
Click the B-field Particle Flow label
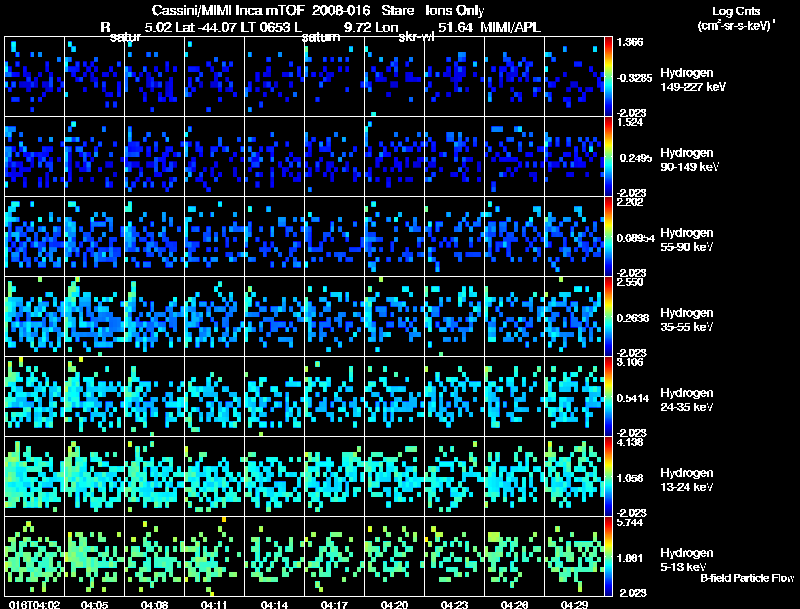coord(747,578)
